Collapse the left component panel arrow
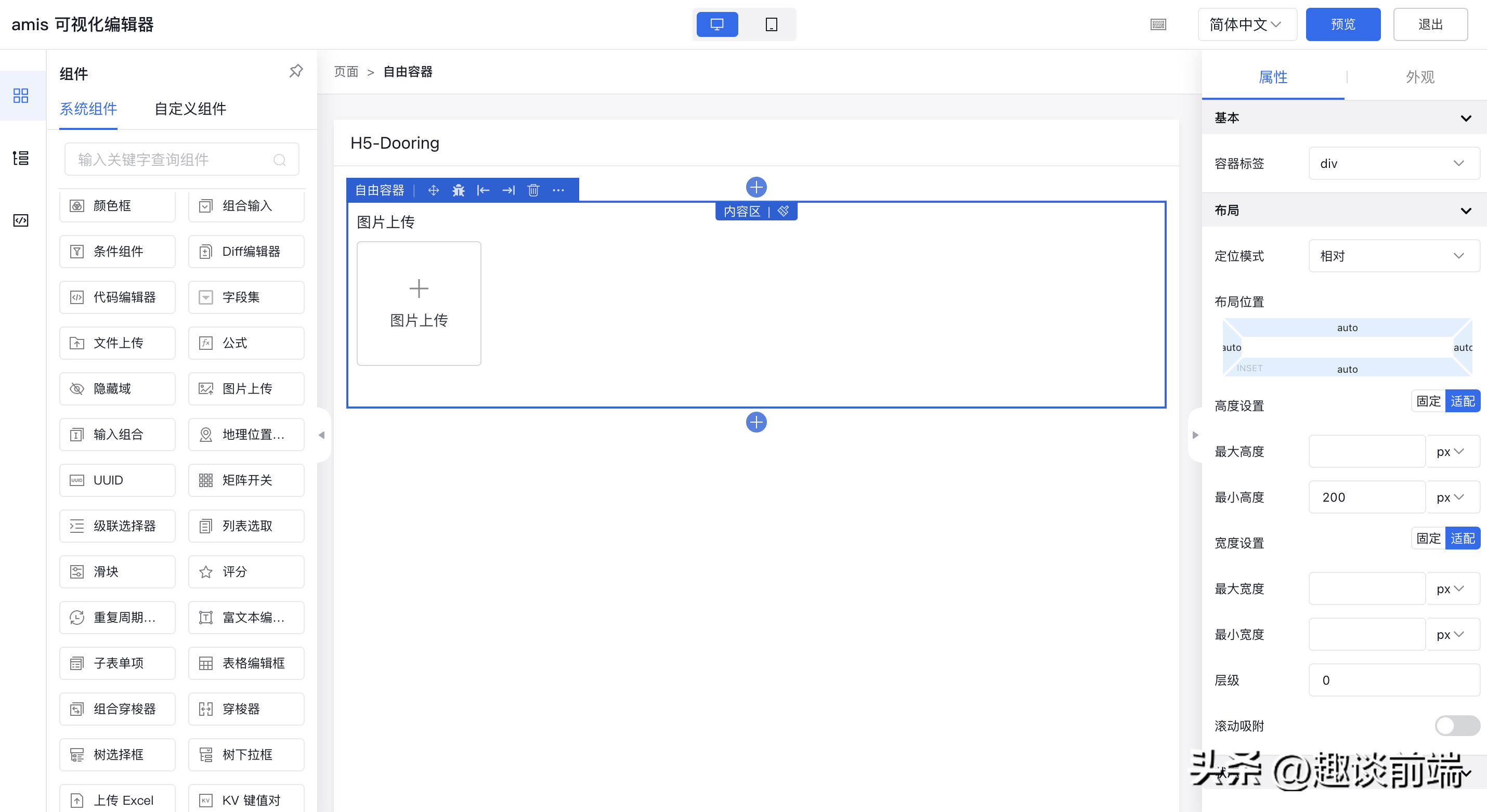 click(x=321, y=435)
